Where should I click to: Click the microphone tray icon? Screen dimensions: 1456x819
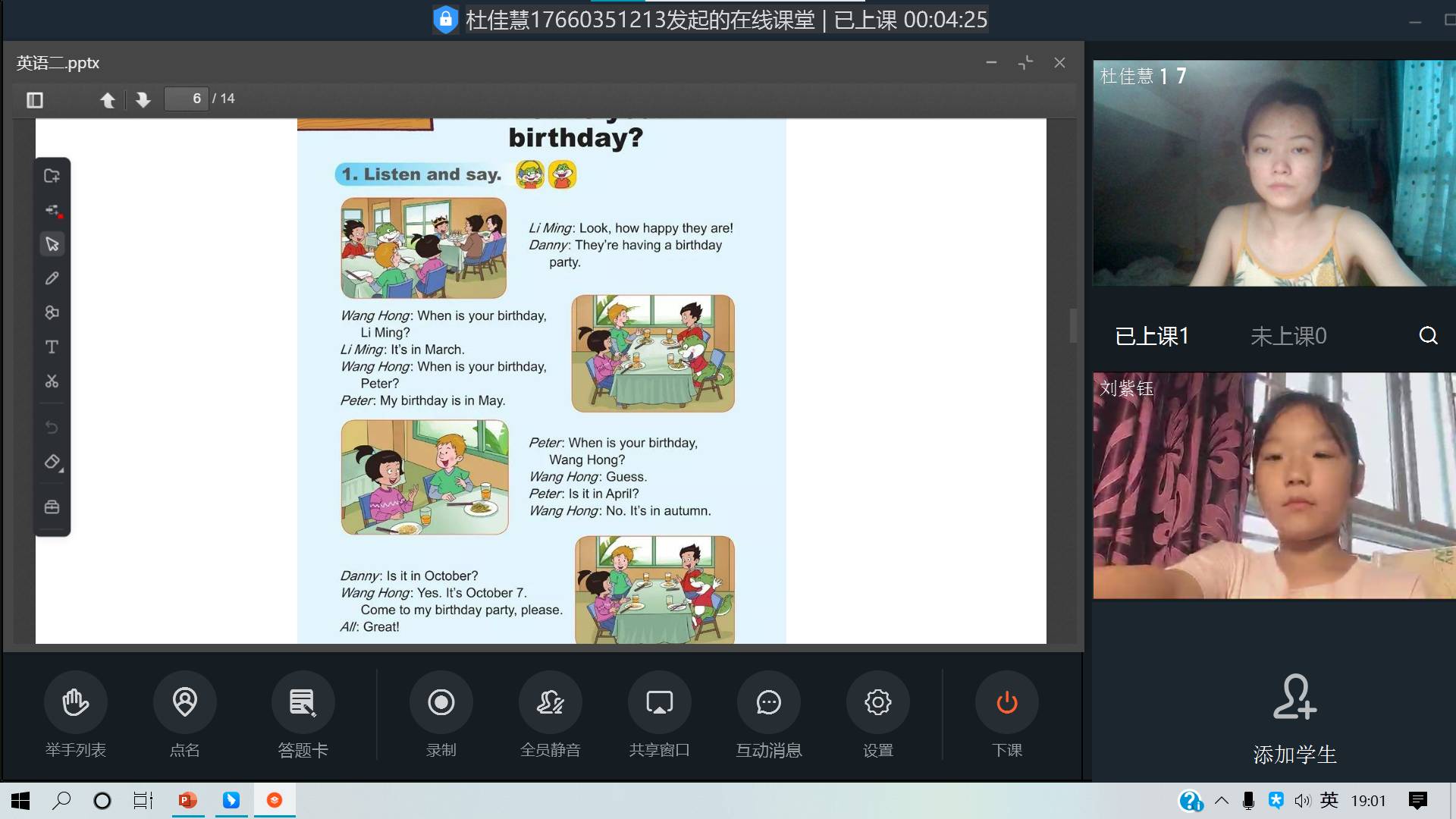pyautogui.click(x=1248, y=801)
